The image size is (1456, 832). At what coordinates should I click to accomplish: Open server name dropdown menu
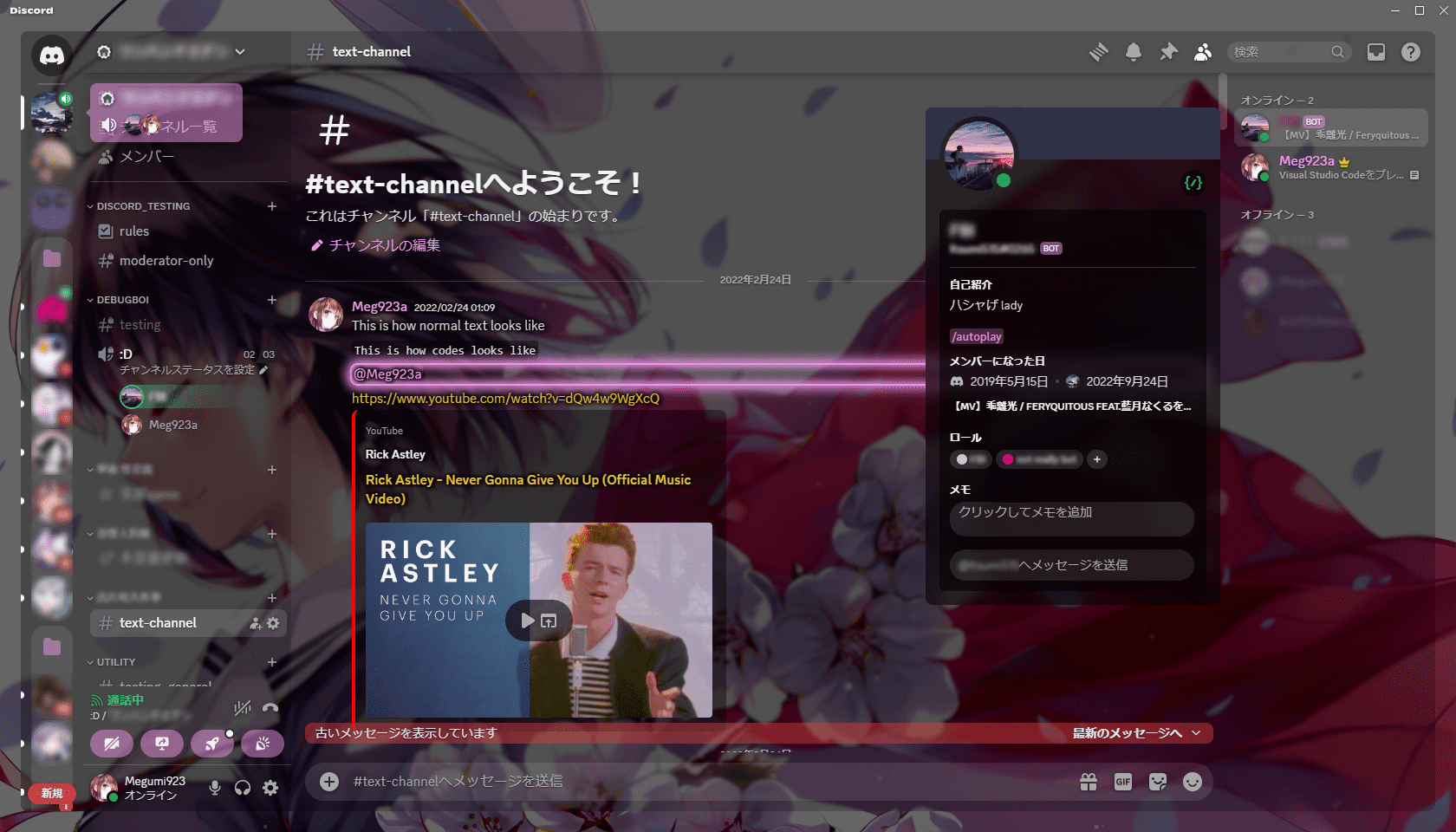171,52
